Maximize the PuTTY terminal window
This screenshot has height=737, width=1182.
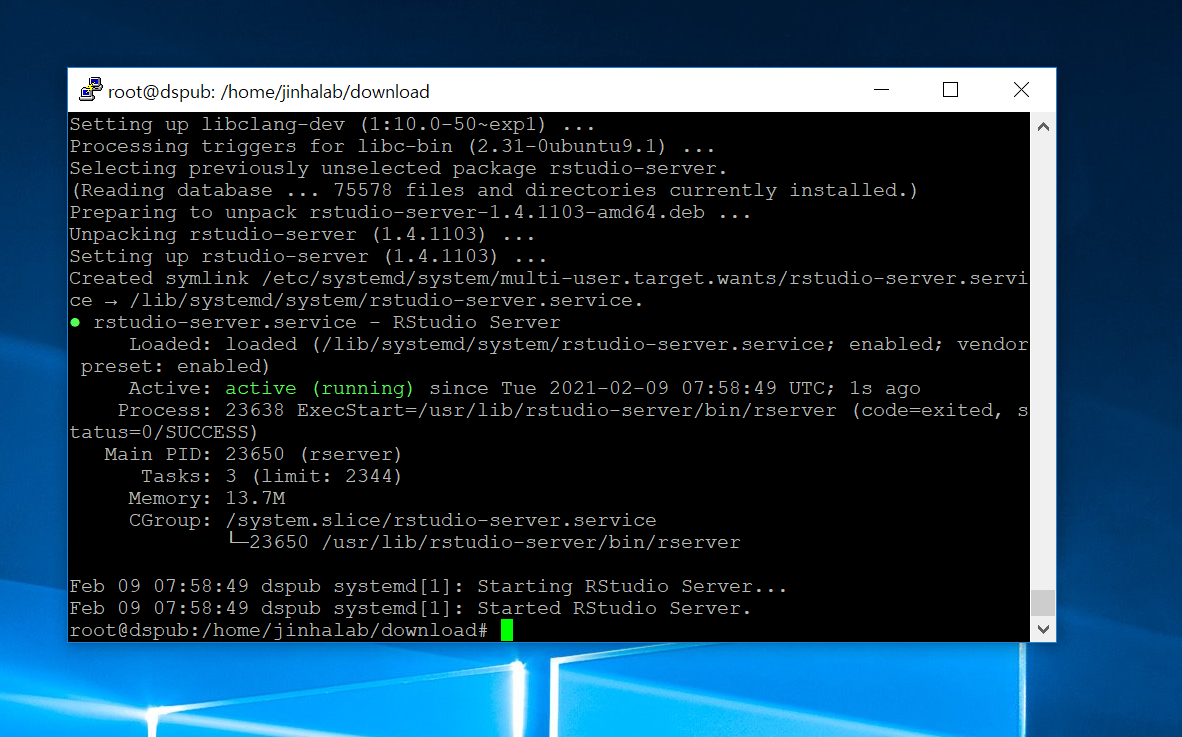coord(951,90)
